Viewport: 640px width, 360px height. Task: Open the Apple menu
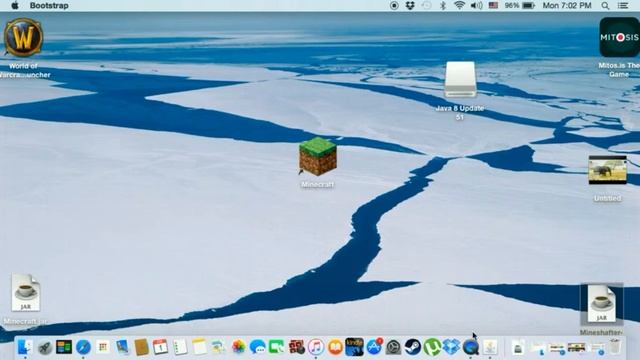15,6
